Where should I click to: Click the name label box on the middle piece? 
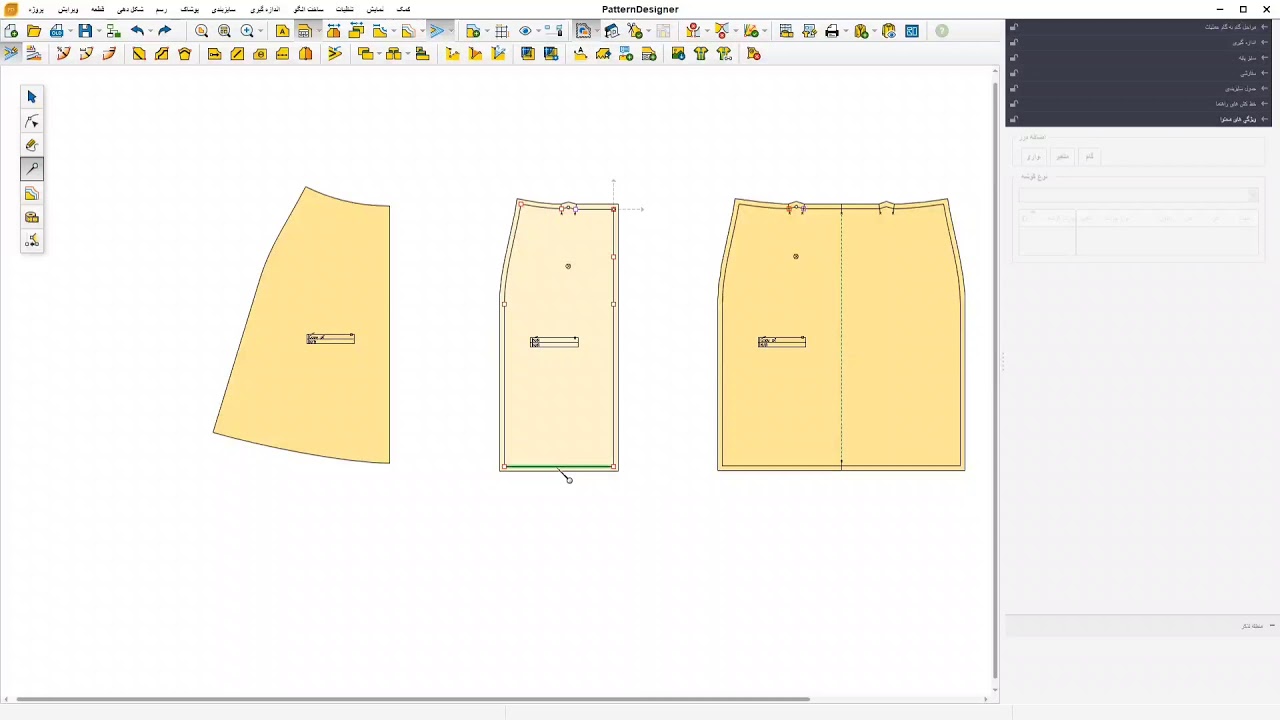point(554,342)
